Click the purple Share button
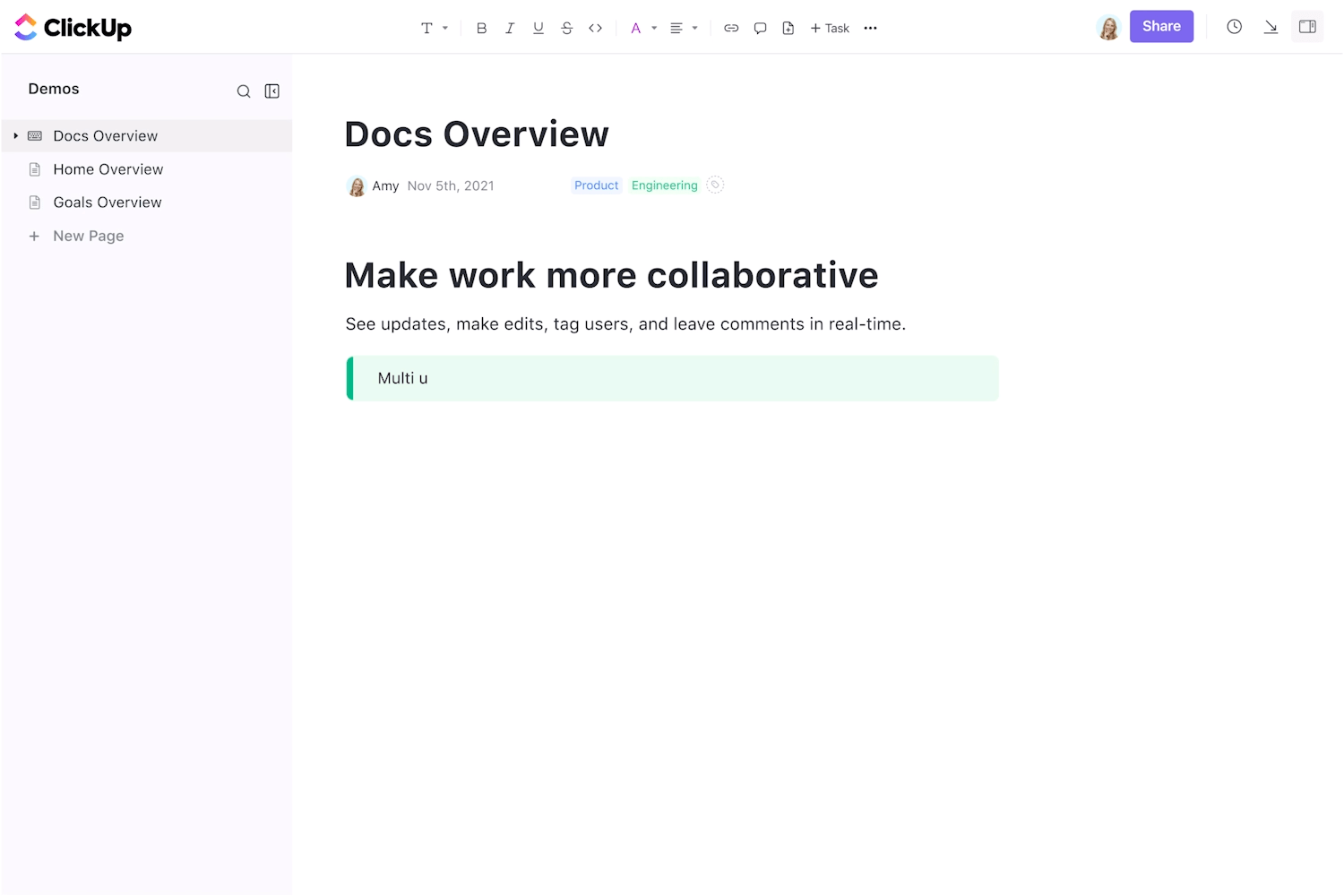 pos(1161,27)
